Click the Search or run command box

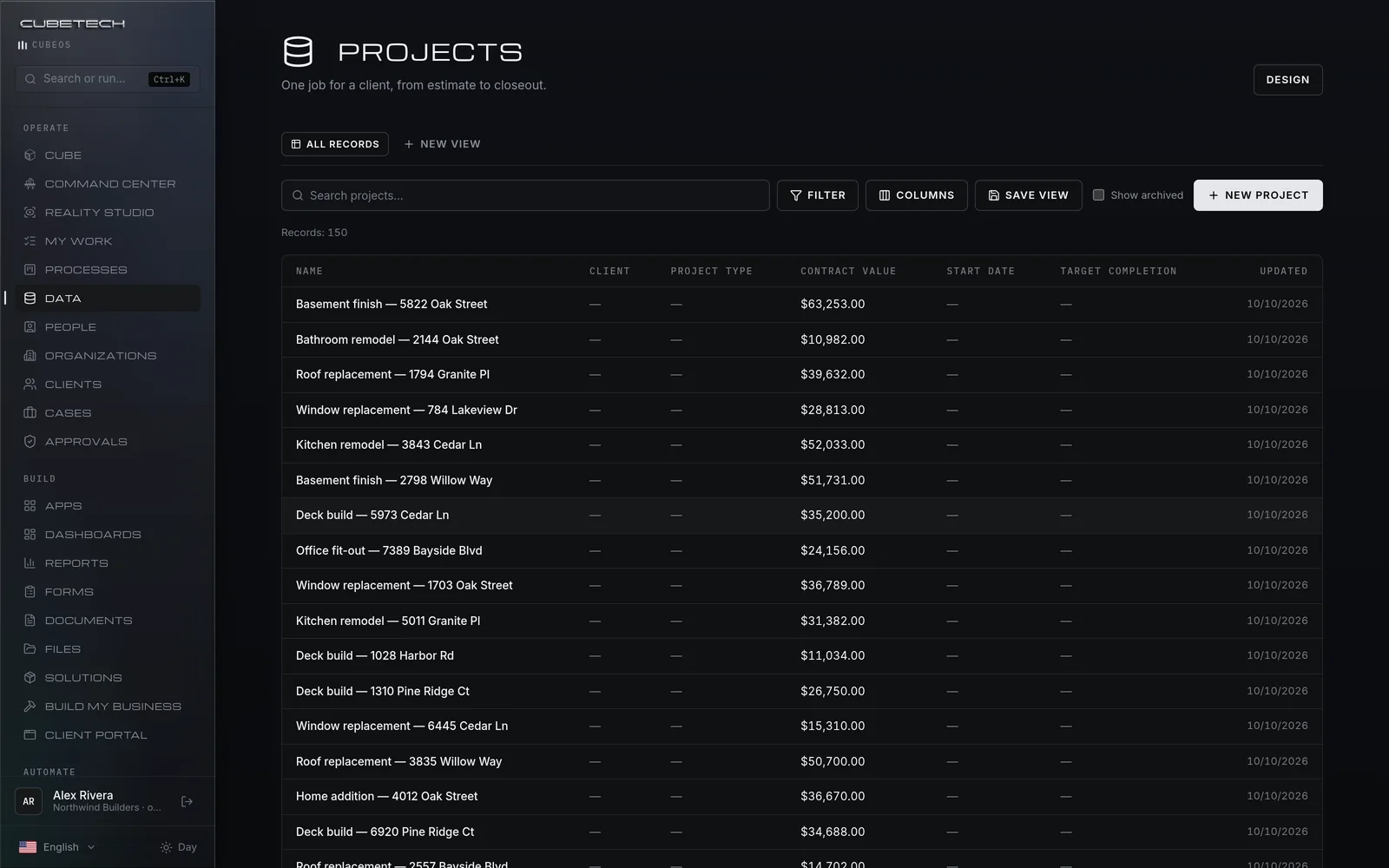click(x=108, y=79)
